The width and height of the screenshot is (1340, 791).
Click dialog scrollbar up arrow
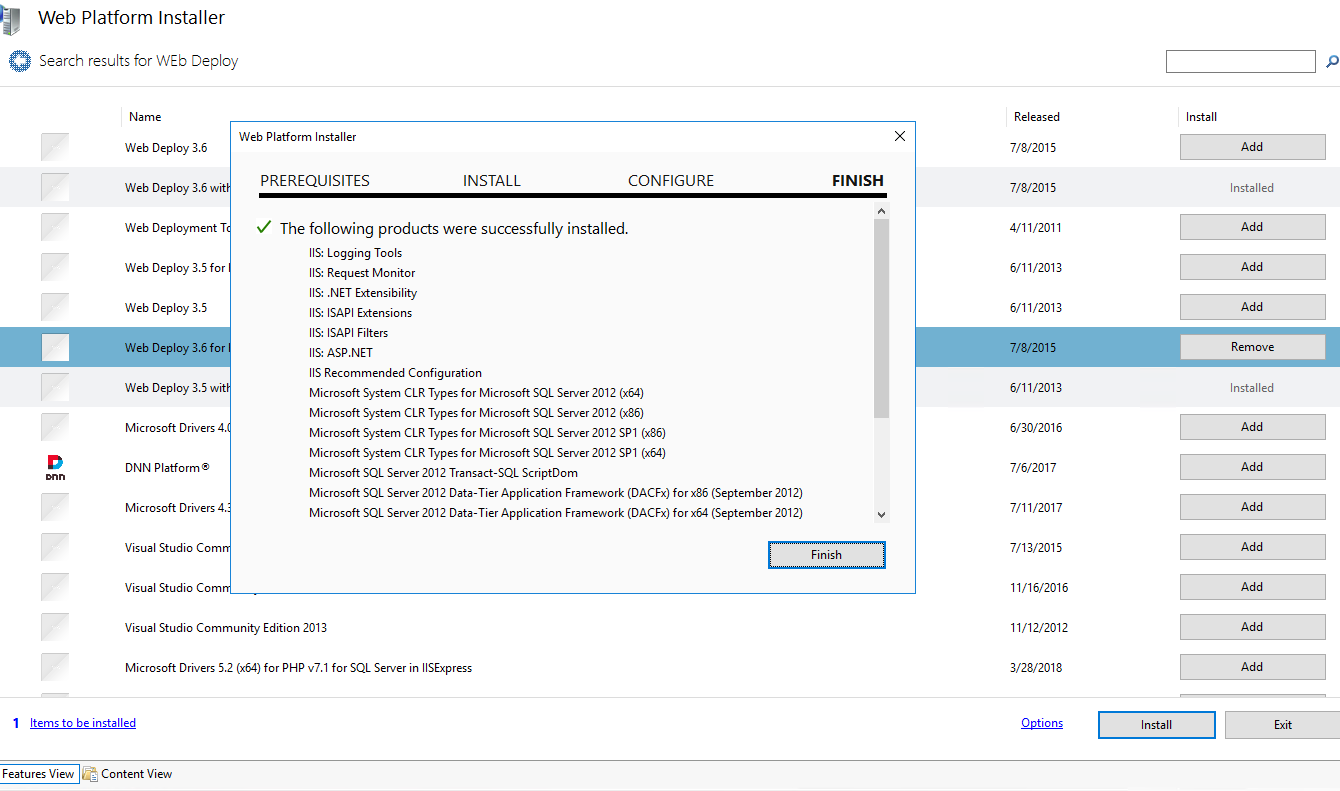(881, 211)
